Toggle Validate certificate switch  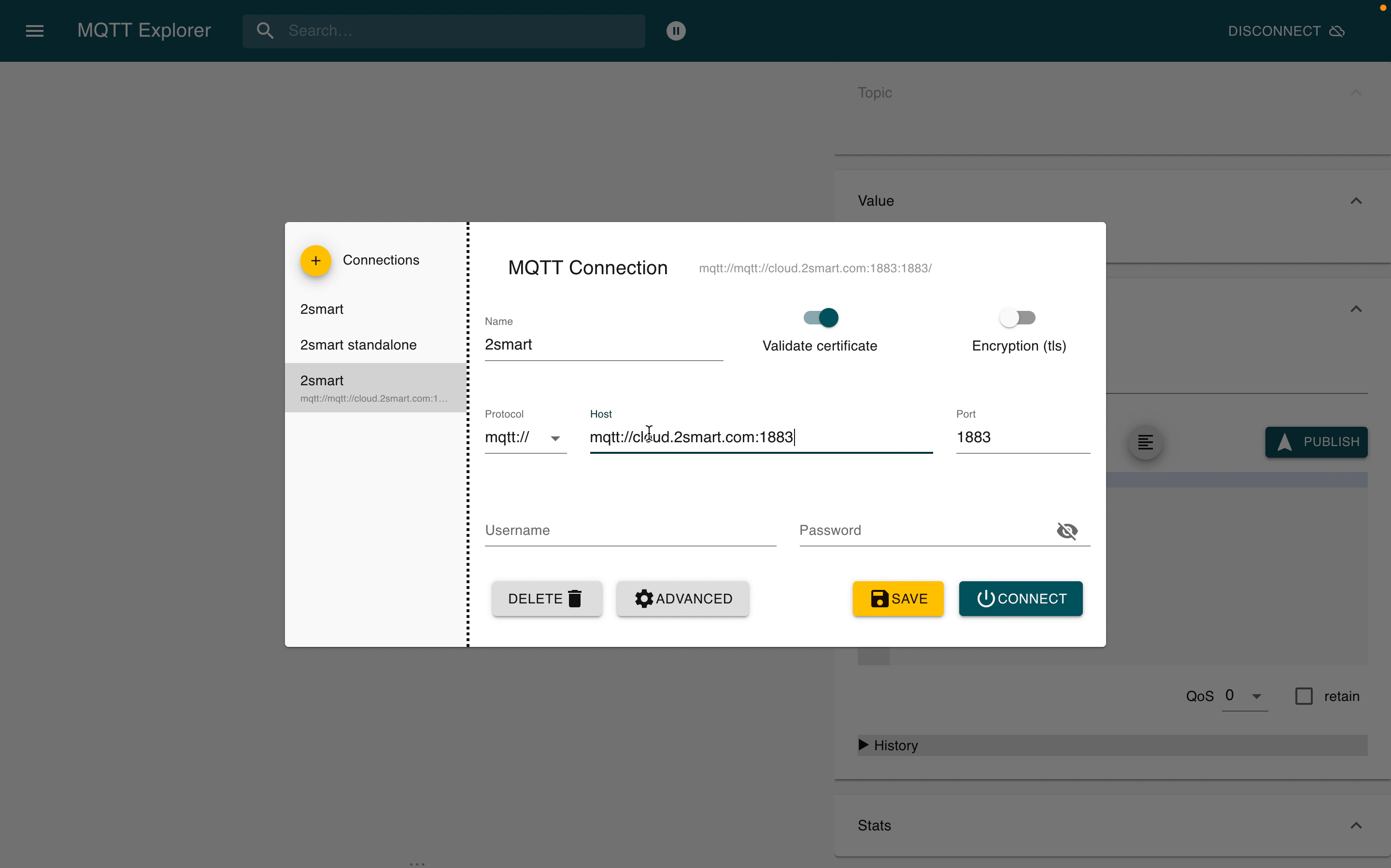coord(820,318)
